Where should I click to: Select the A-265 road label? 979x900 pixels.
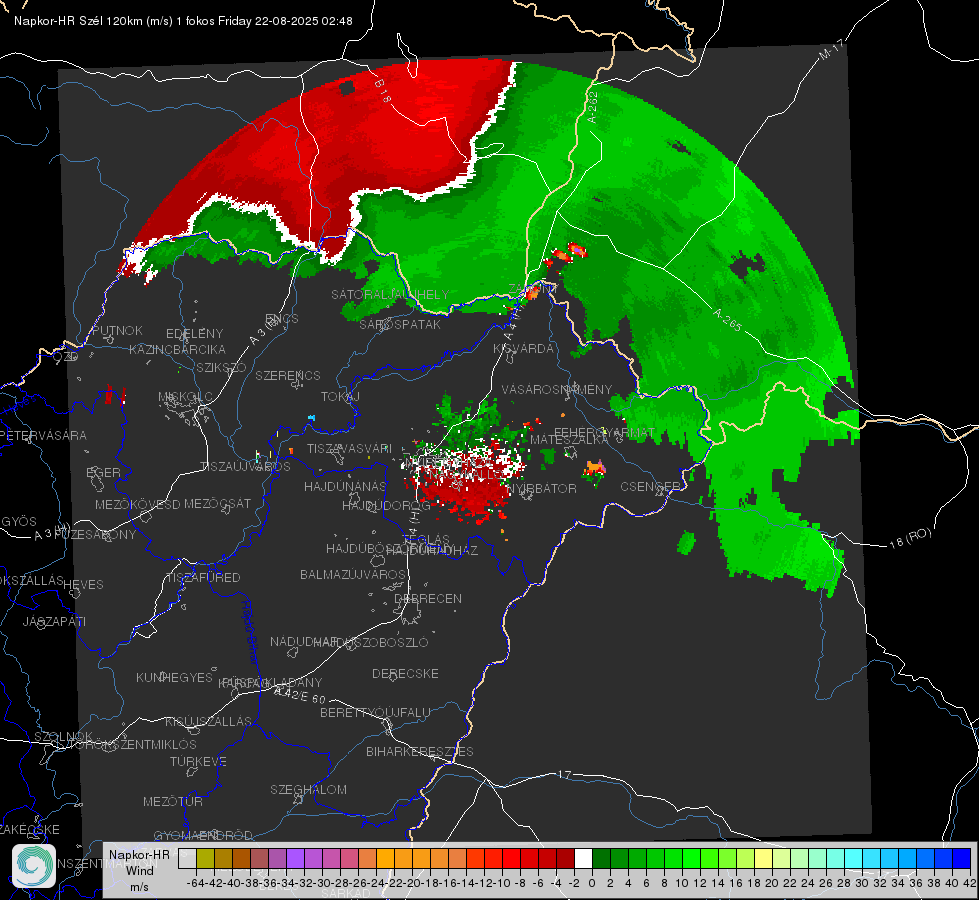pyautogui.click(x=727, y=320)
